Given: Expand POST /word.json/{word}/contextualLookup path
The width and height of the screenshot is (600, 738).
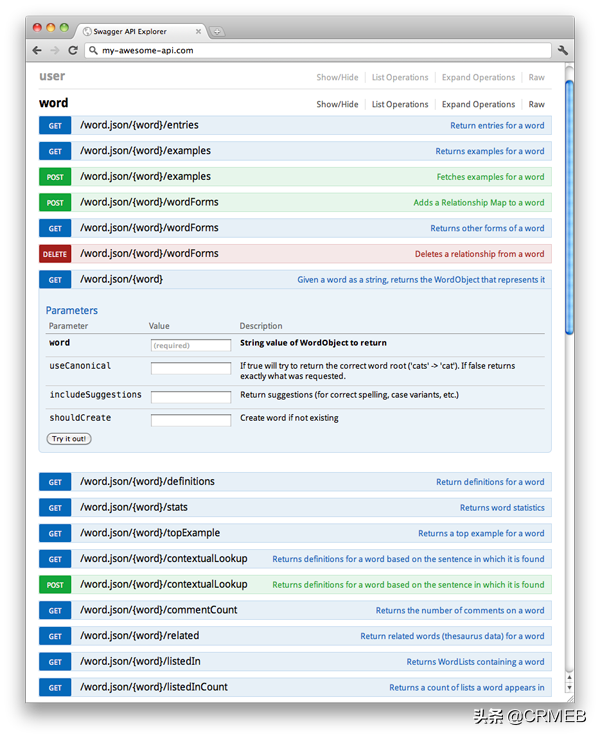Looking at the screenshot, I should click(x=164, y=584).
